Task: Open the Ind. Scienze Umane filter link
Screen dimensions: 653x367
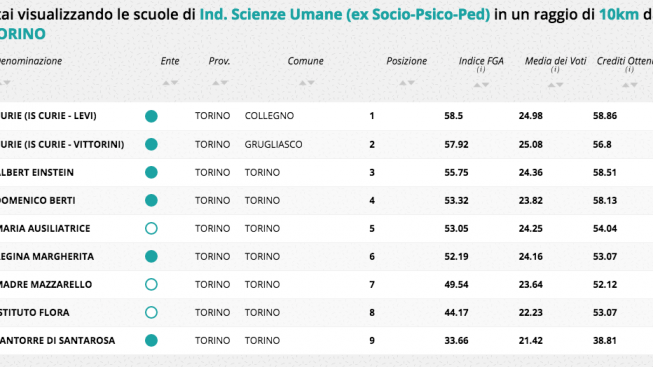Action: click(x=345, y=15)
